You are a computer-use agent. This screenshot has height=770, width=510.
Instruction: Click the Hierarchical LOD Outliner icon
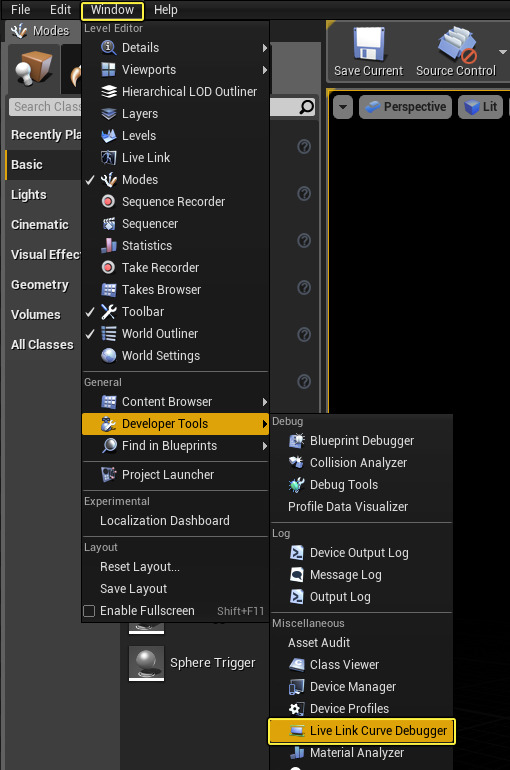coord(108,92)
